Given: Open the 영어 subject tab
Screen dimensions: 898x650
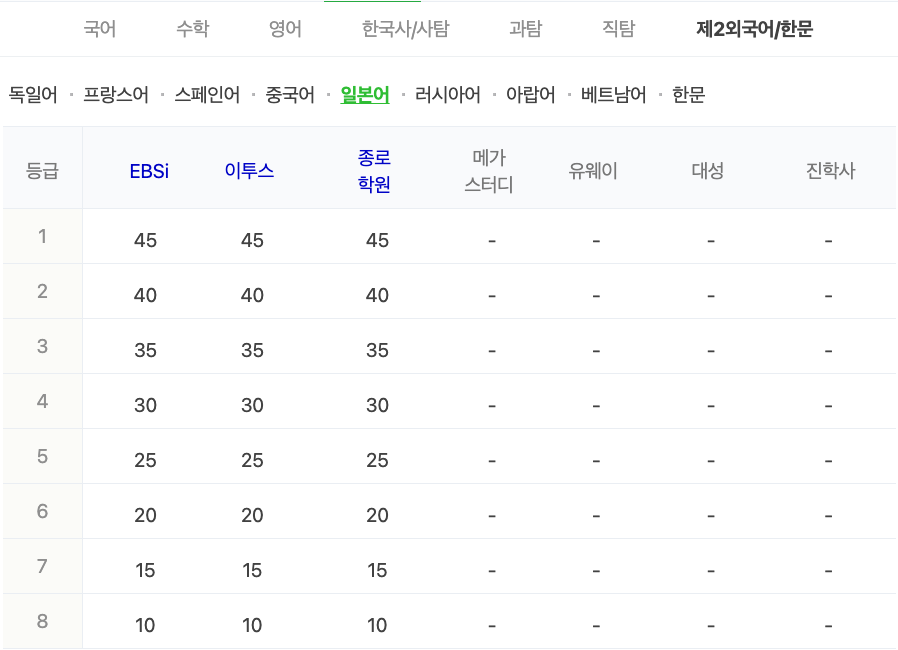Looking at the screenshot, I should 283,29.
